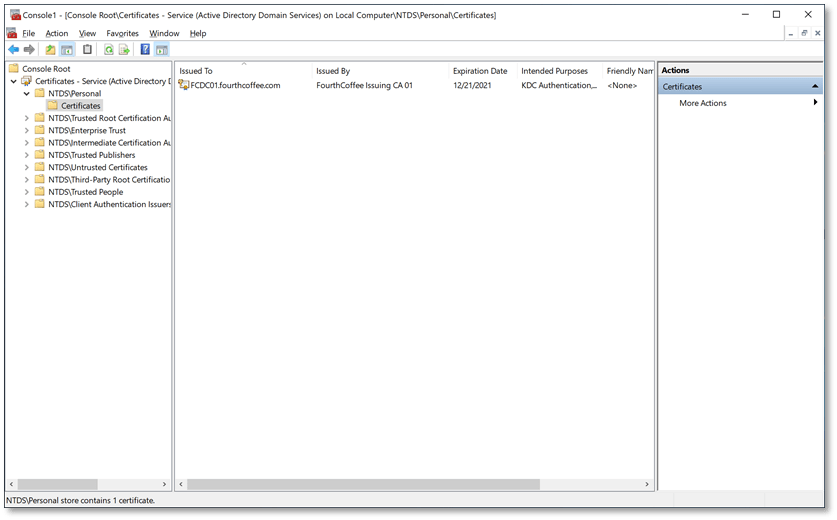
Task: Toggle Show/Hide Console Tree icon
Action: click(x=67, y=50)
